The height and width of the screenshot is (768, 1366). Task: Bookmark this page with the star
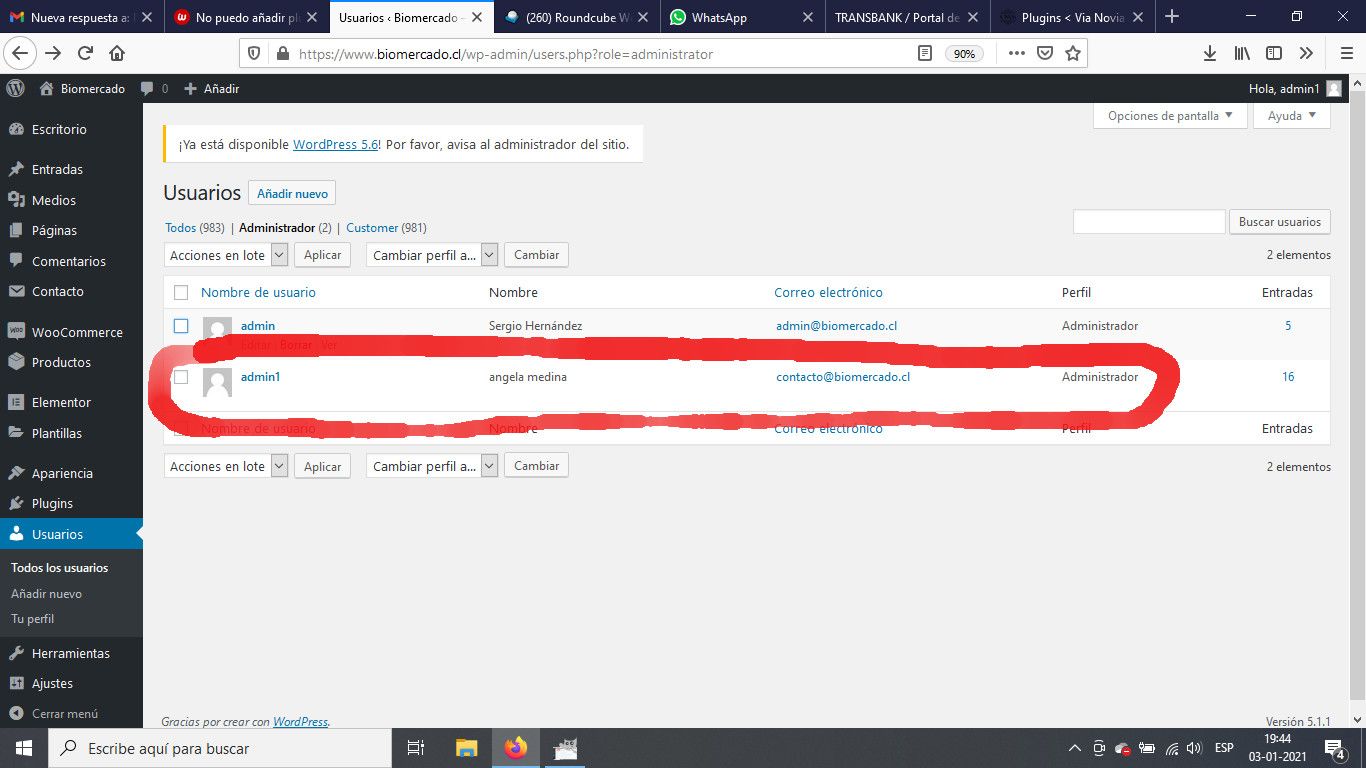1073,54
